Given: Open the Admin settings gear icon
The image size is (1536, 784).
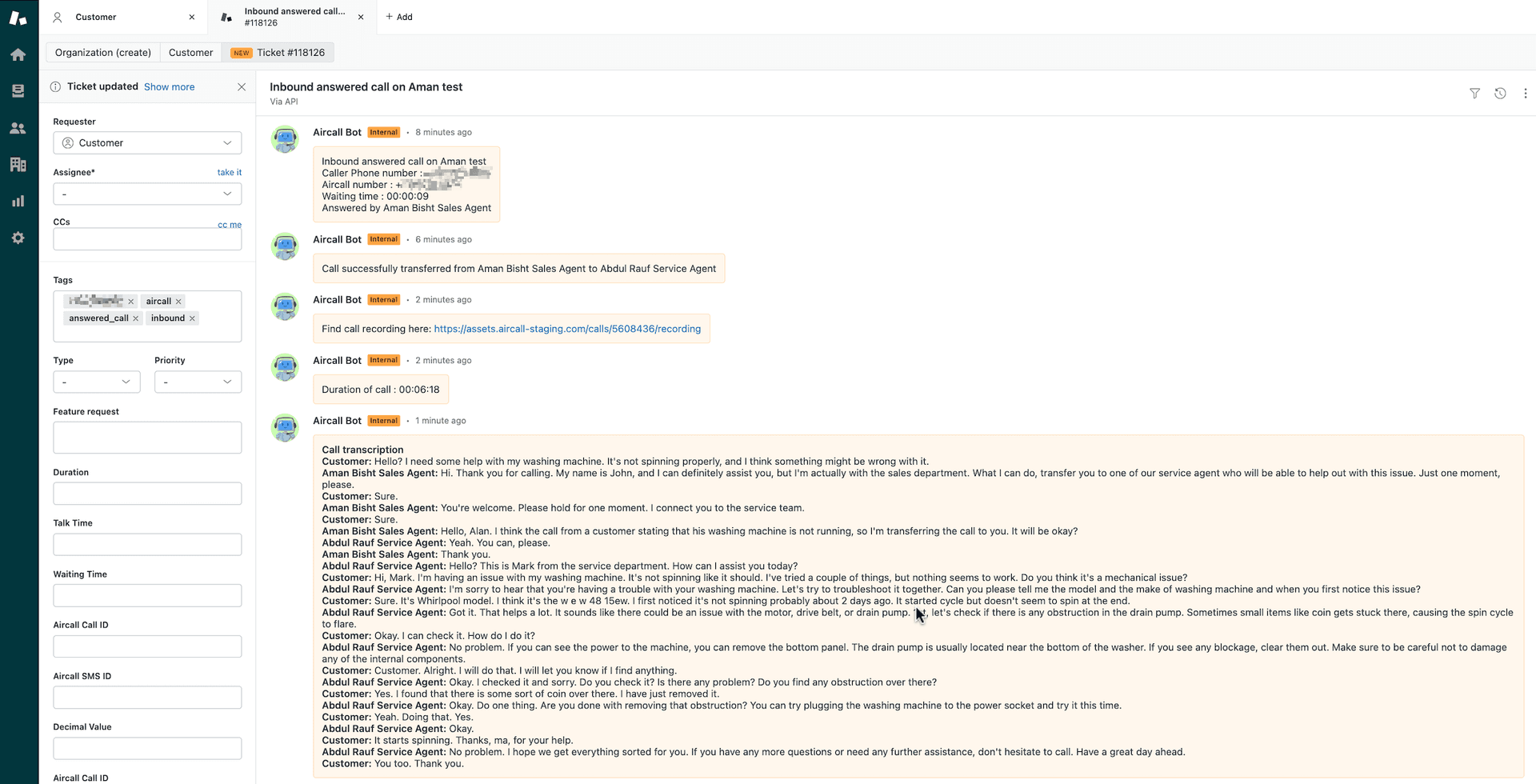Looking at the screenshot, I should coord(18,238).
